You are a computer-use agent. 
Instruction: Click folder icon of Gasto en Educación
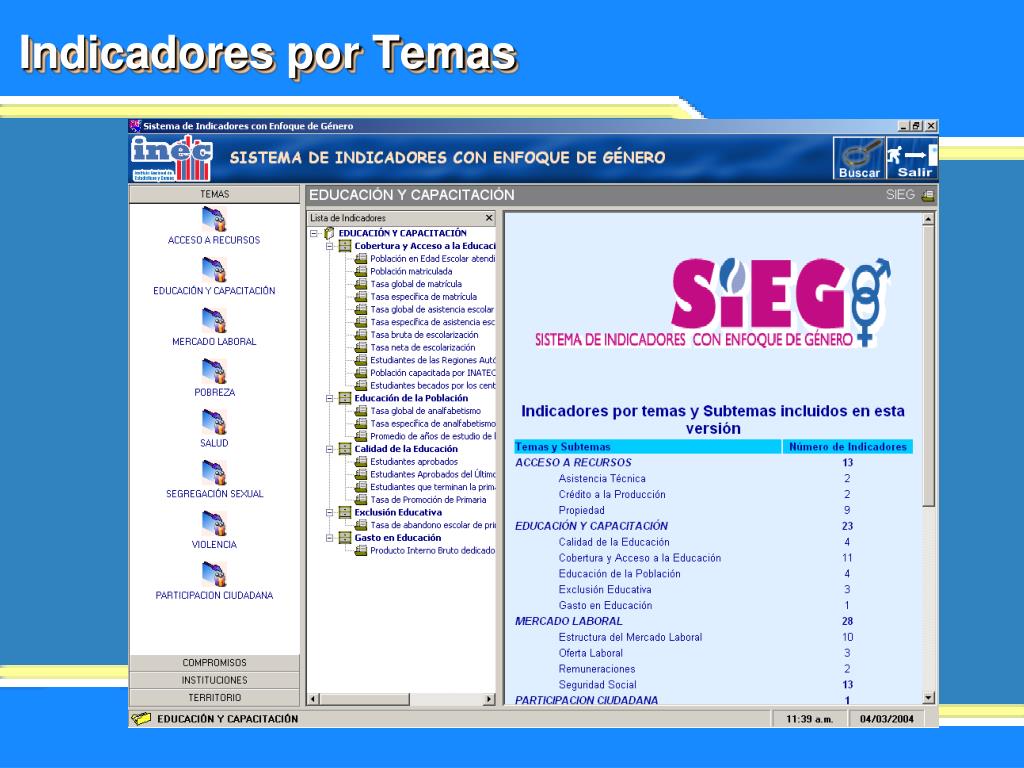click(345, 538)
